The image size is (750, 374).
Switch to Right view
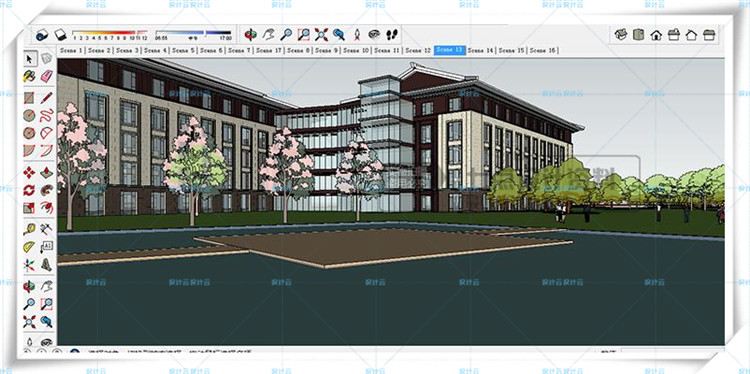point(673,34)
